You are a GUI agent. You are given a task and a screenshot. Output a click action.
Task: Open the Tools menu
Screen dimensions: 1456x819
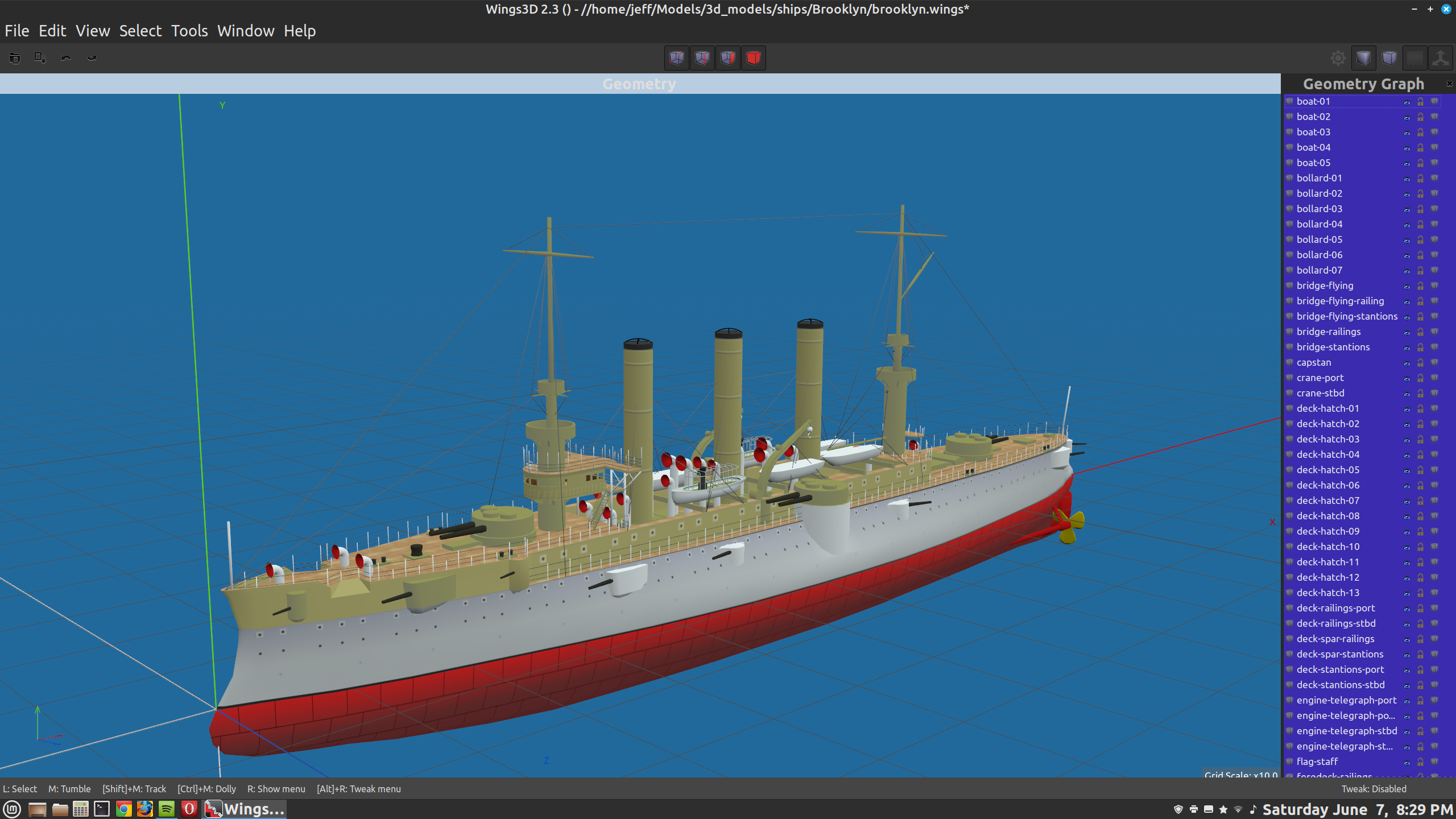[x=189, y=31]
